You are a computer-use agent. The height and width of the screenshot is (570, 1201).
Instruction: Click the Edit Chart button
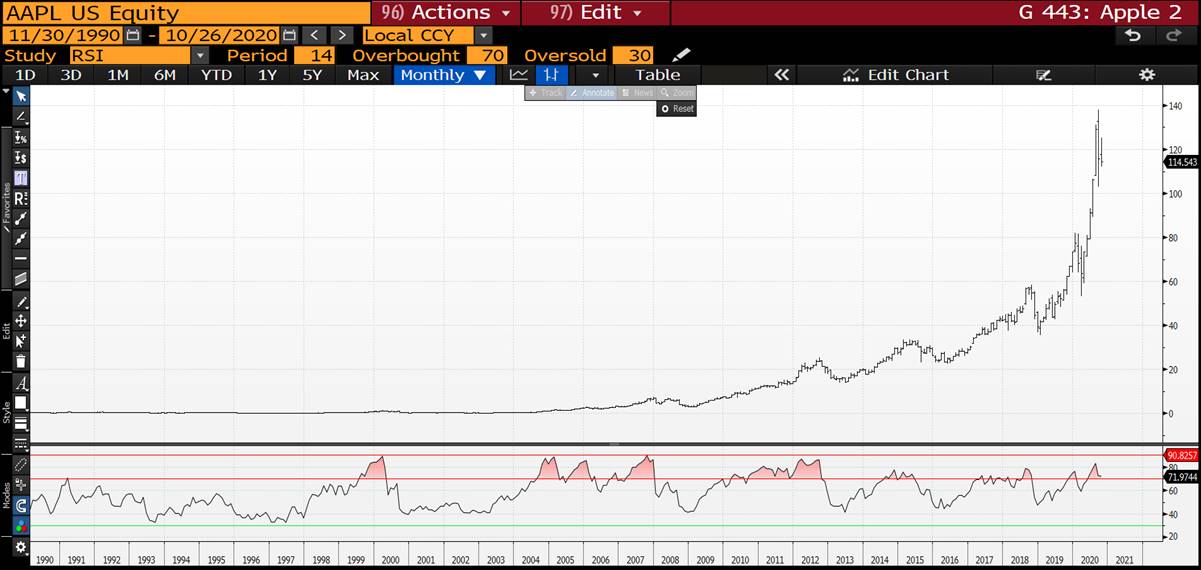[895, 75]
